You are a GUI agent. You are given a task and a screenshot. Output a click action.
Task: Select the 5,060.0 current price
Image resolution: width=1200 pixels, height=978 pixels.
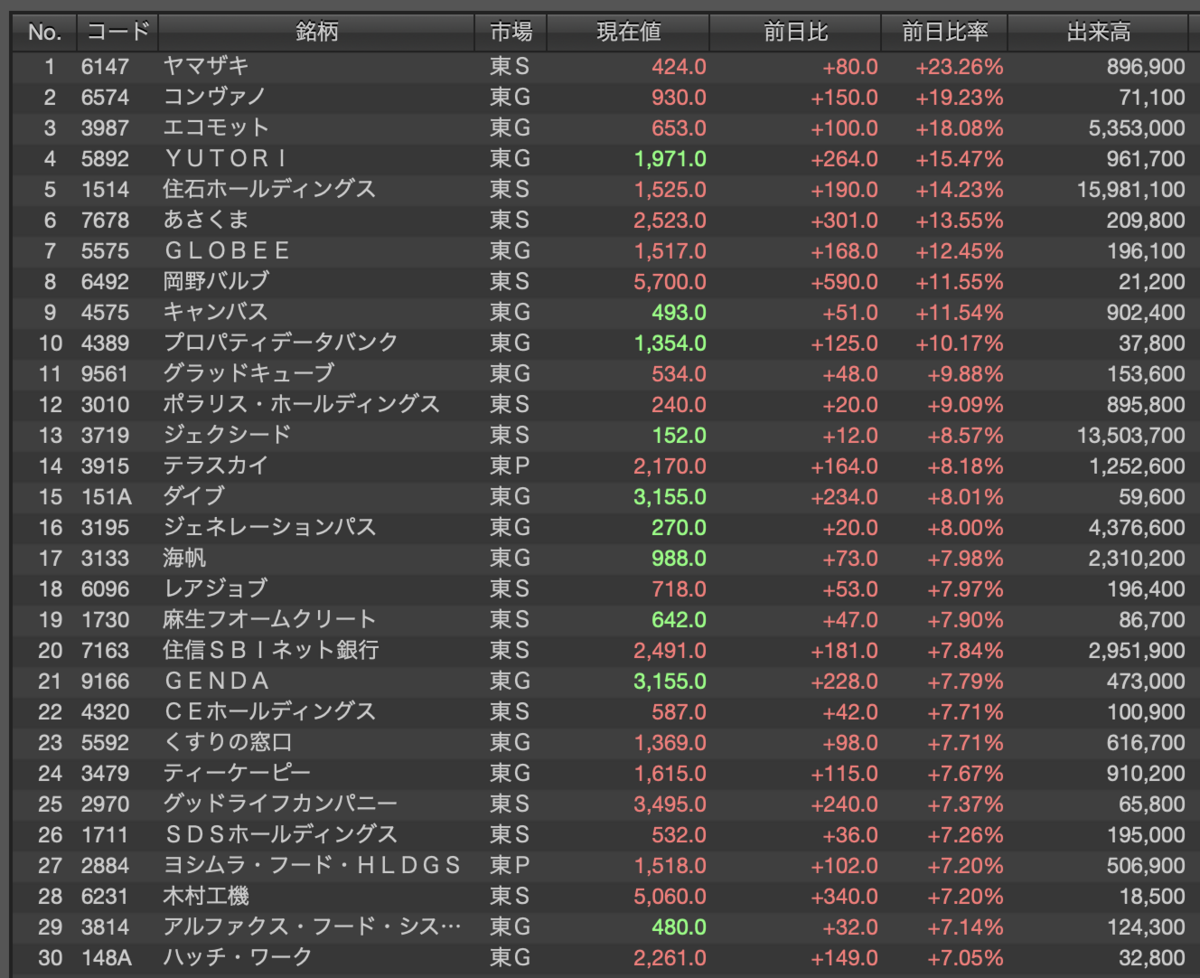[670, 897]
